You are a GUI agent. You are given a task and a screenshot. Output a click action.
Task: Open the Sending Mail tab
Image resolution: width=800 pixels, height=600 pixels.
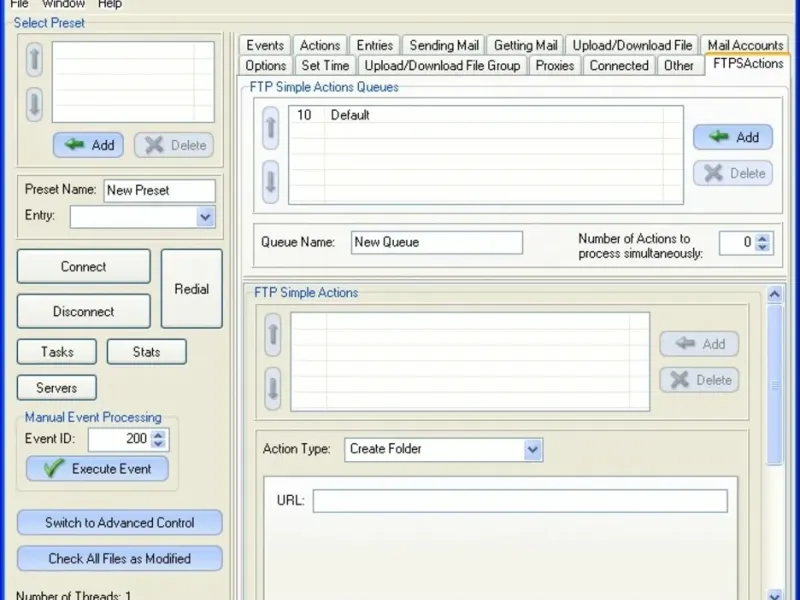pos(444,45)
